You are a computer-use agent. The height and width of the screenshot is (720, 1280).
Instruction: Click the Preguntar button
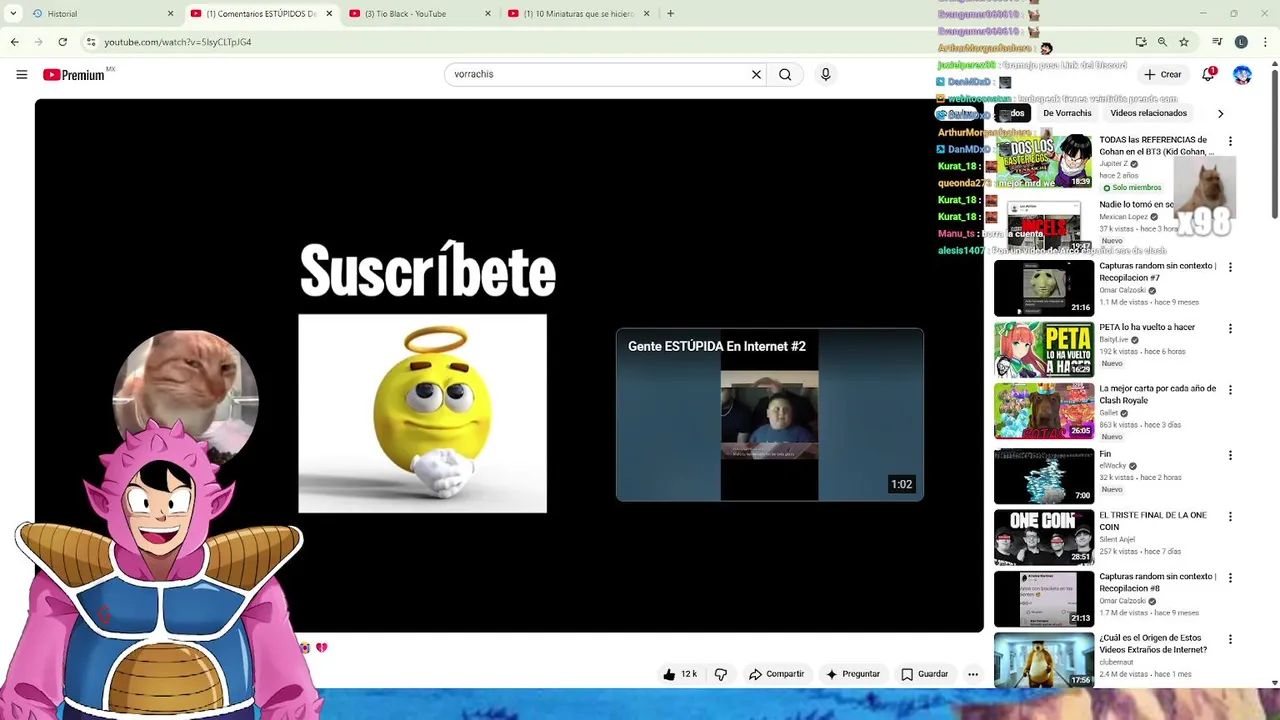pyautogui.click(x=853, y=674)
